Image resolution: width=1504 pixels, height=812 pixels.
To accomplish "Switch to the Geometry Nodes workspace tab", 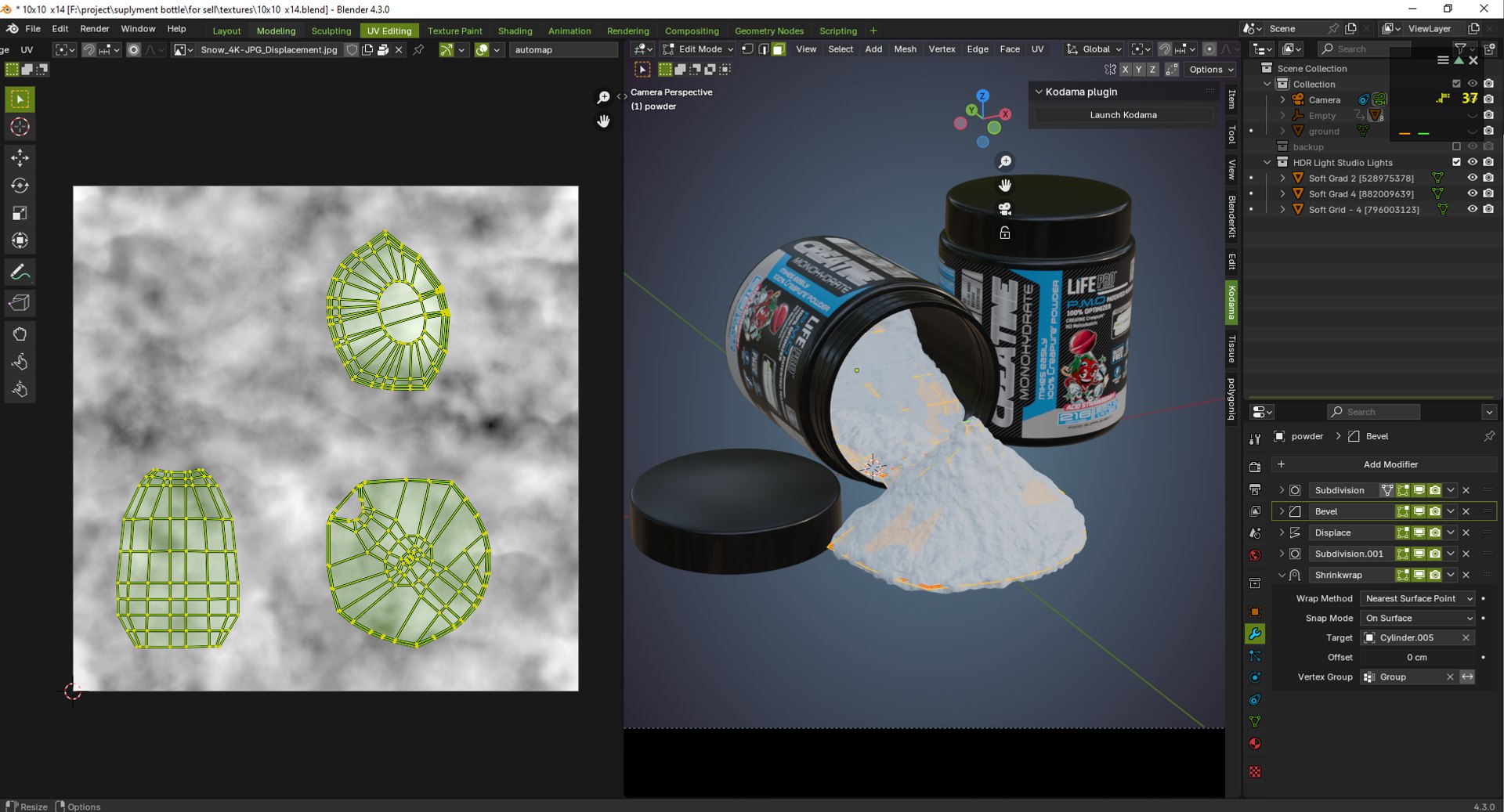I will 768,31.
